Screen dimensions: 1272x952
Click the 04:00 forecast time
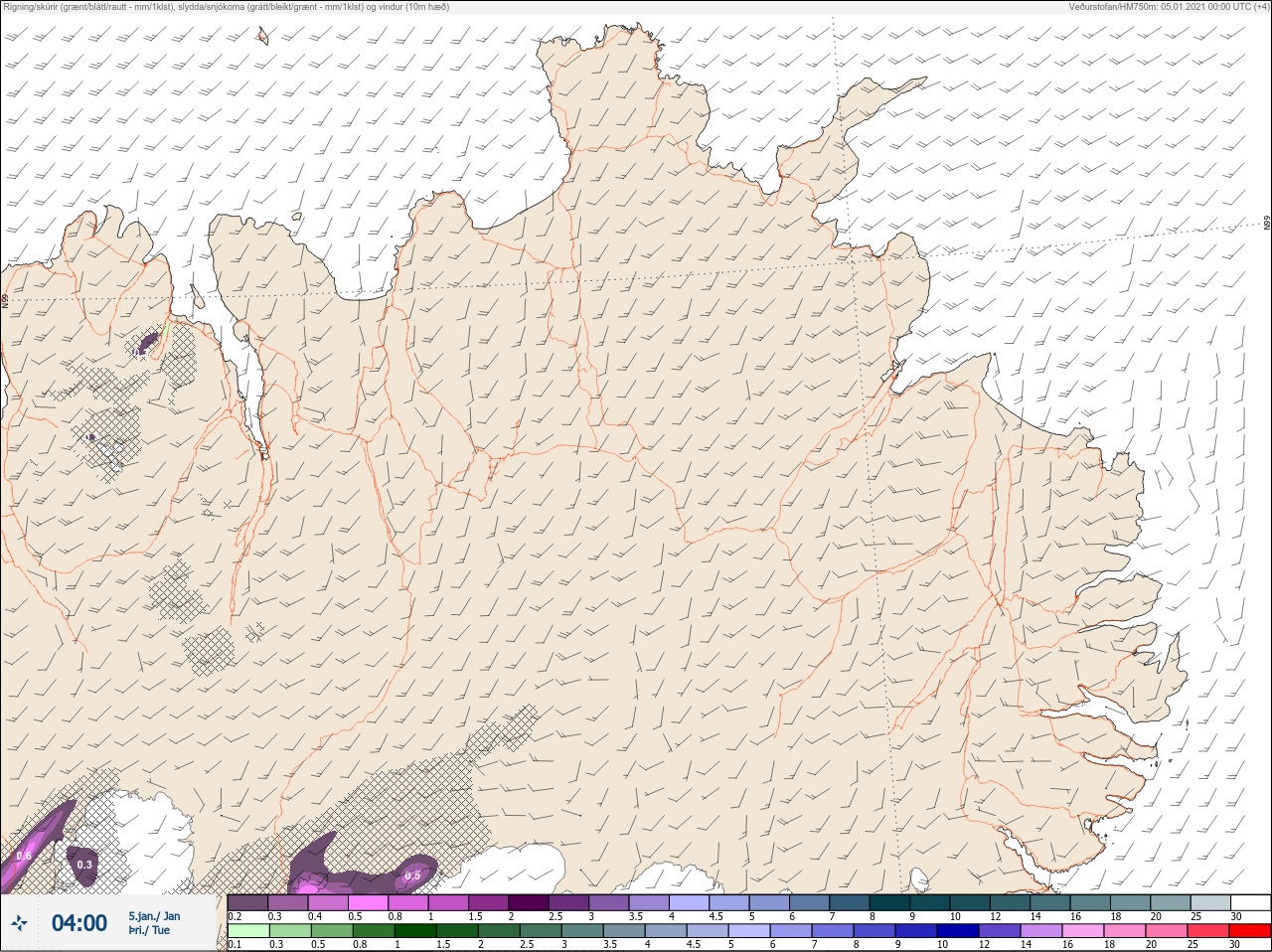79,923
